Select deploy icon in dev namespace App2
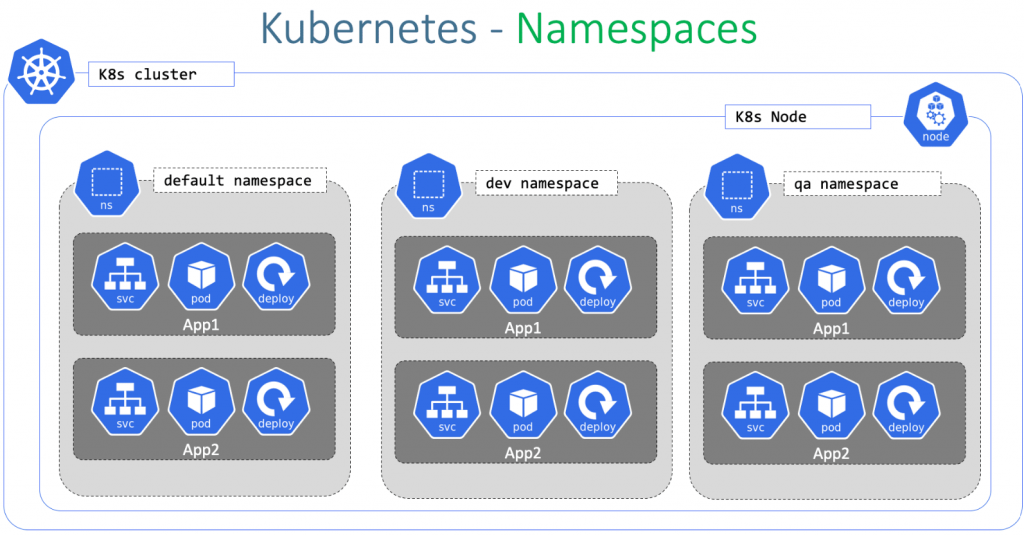This screenshot has width=1024, height=536. pyautogui.click(x=598, y=405)
